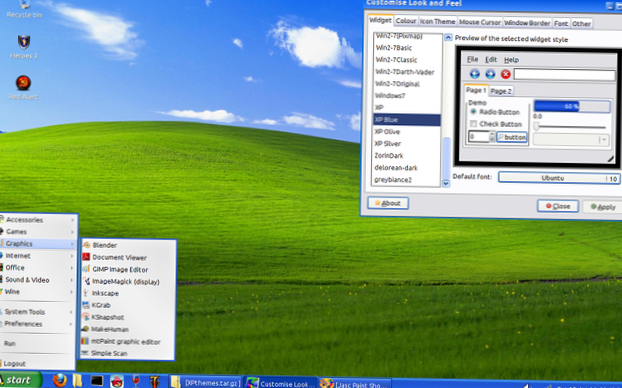622x388 pixels.
Task: Open the Colour tab
Action: pyautogui.click(x=406, y=21)
